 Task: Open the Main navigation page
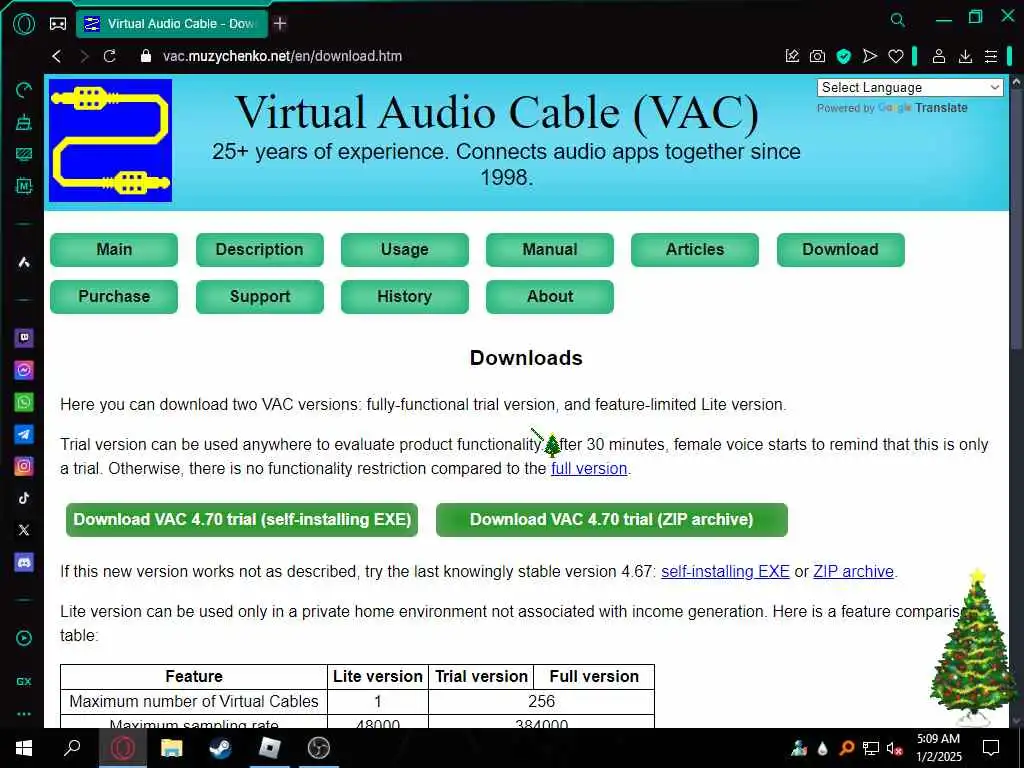tap(114, 249)
